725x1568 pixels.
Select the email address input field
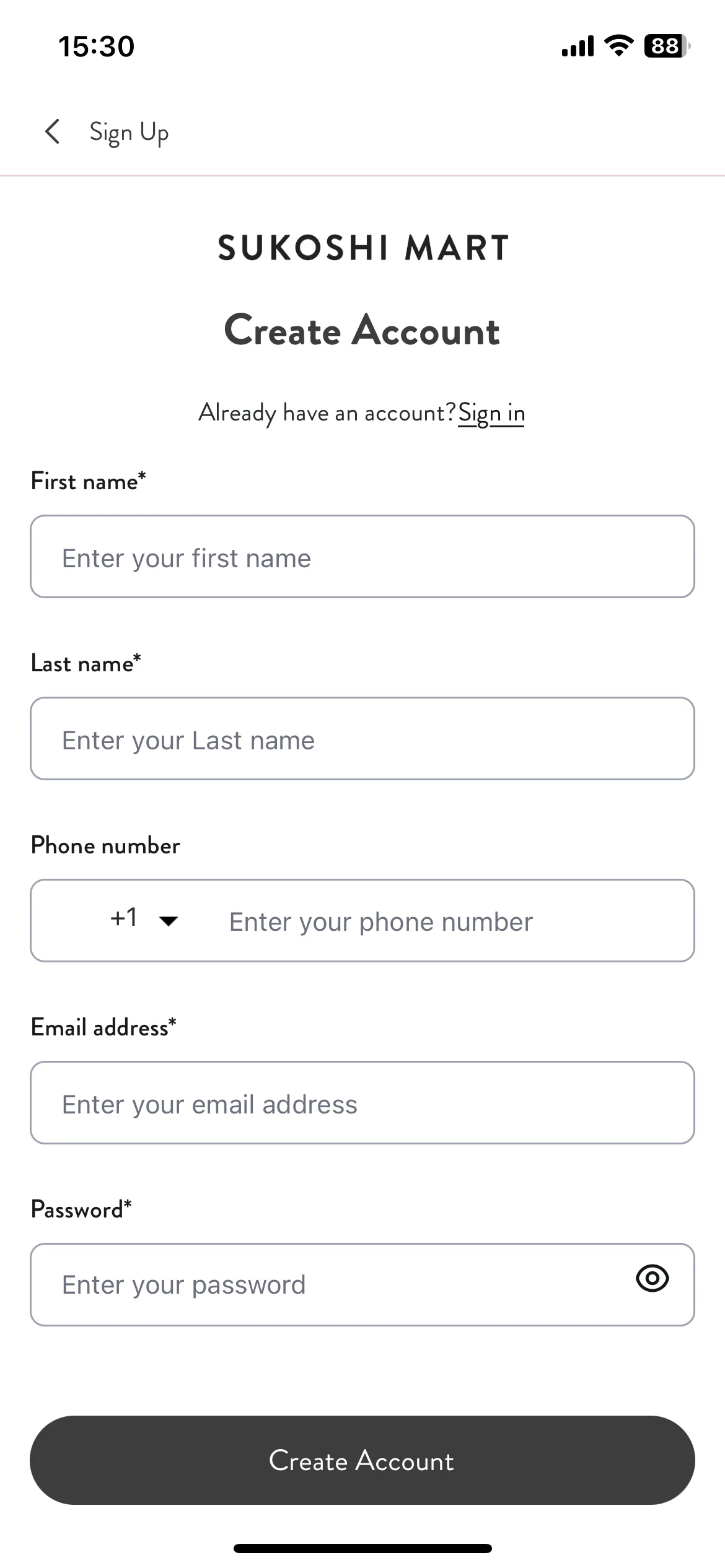coord(362,1102)
